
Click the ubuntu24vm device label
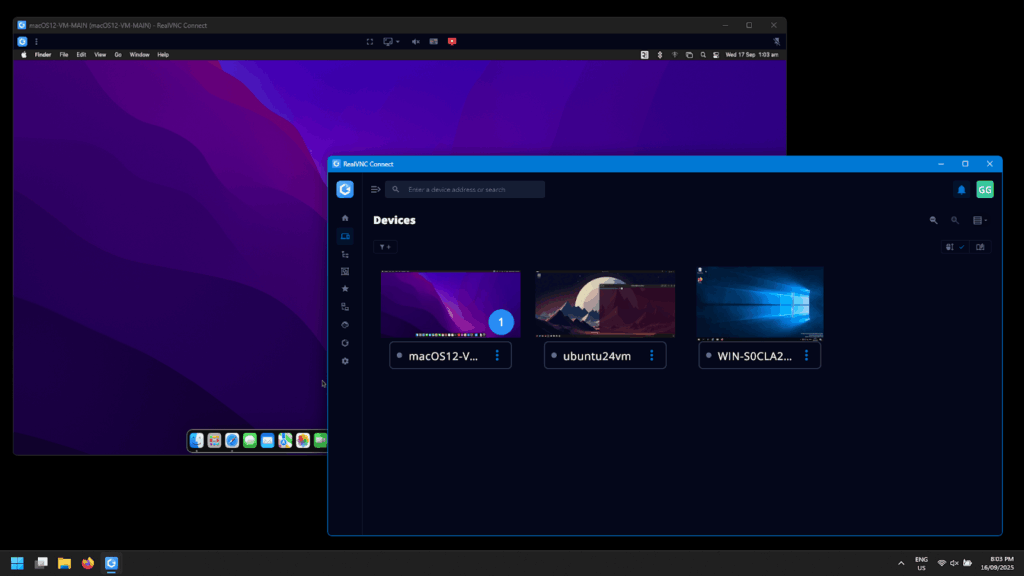(597, 355)
